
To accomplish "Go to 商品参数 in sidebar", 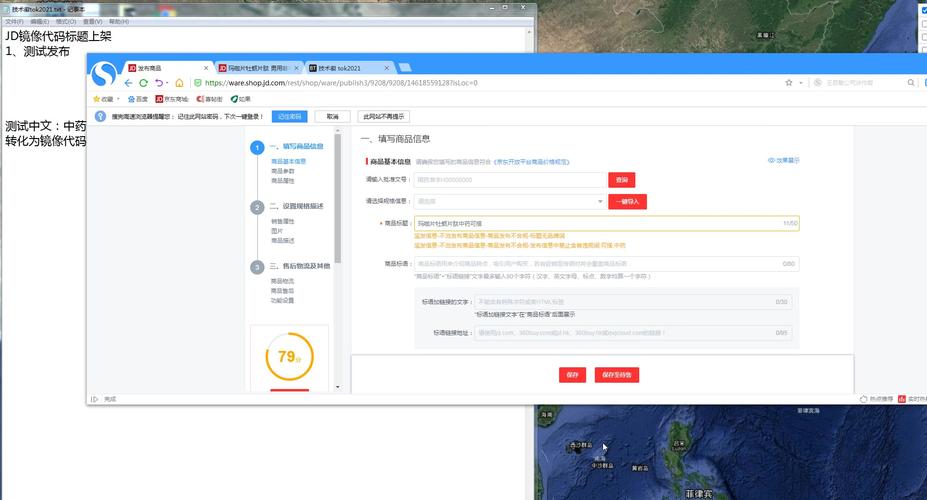I will [x=283, y=171].
